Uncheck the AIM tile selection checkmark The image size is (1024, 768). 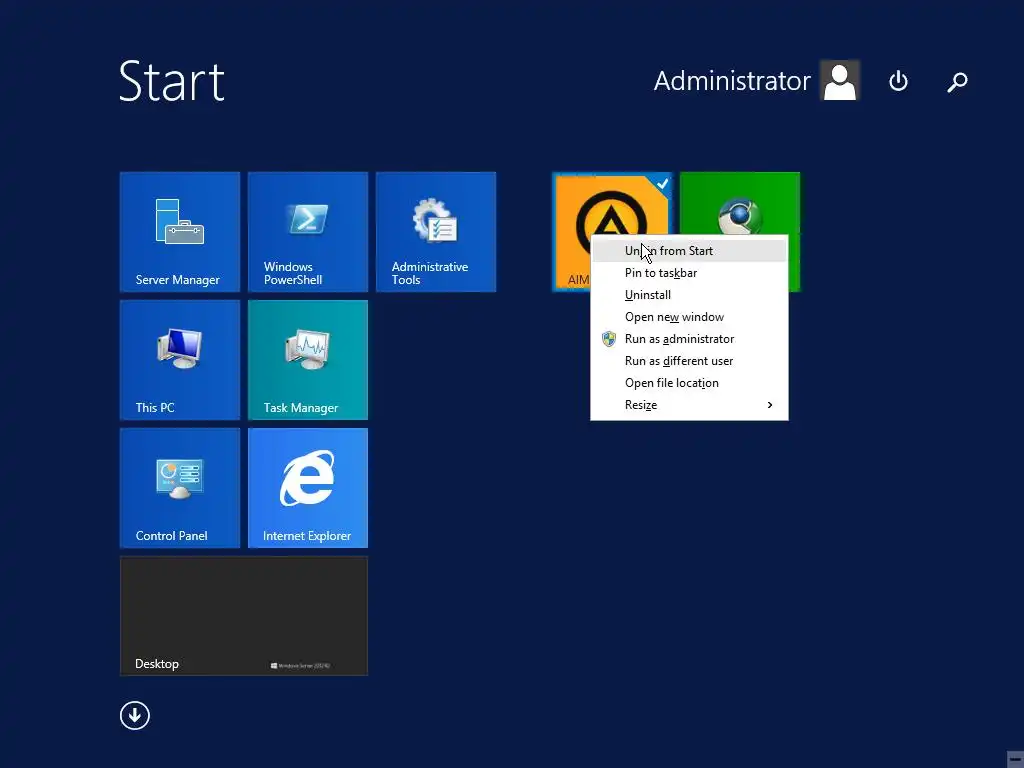(662, 184)
